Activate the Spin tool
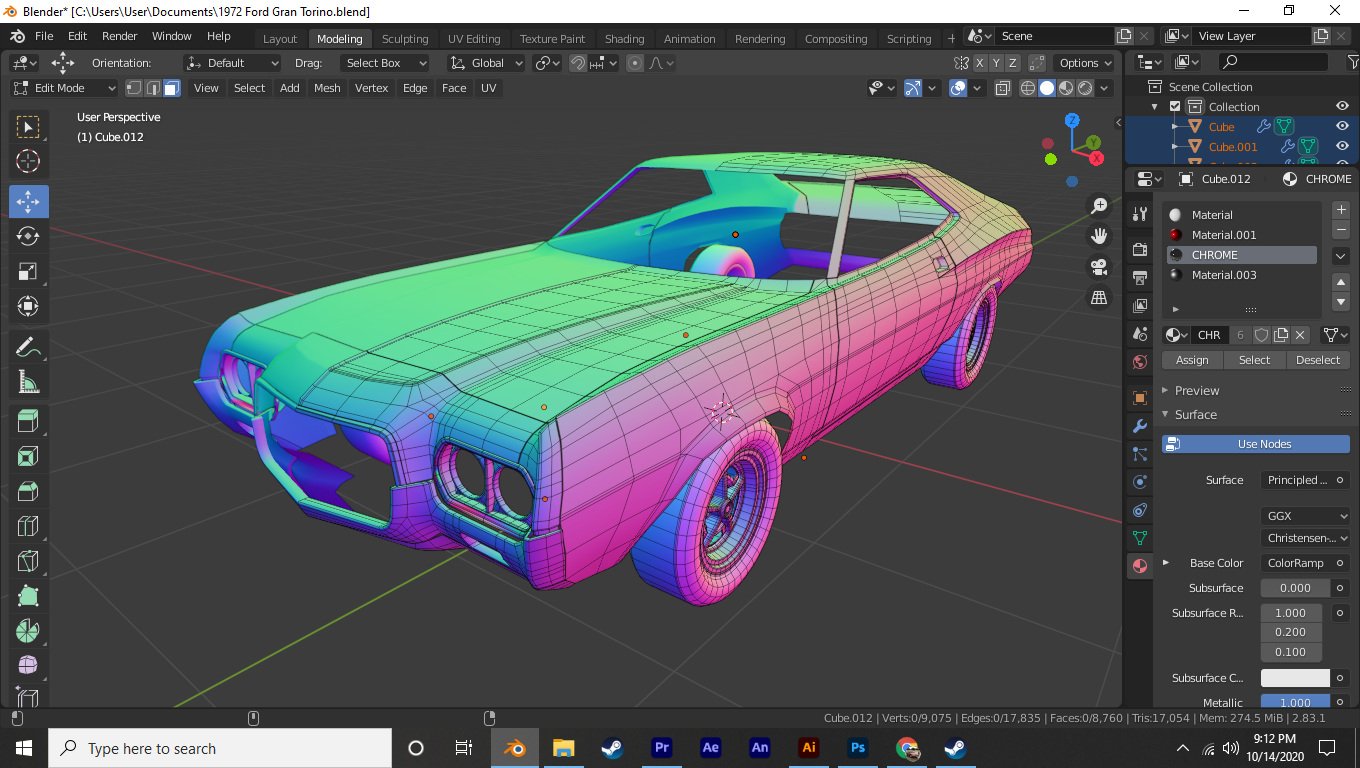1360x768 pixels. 28,631
